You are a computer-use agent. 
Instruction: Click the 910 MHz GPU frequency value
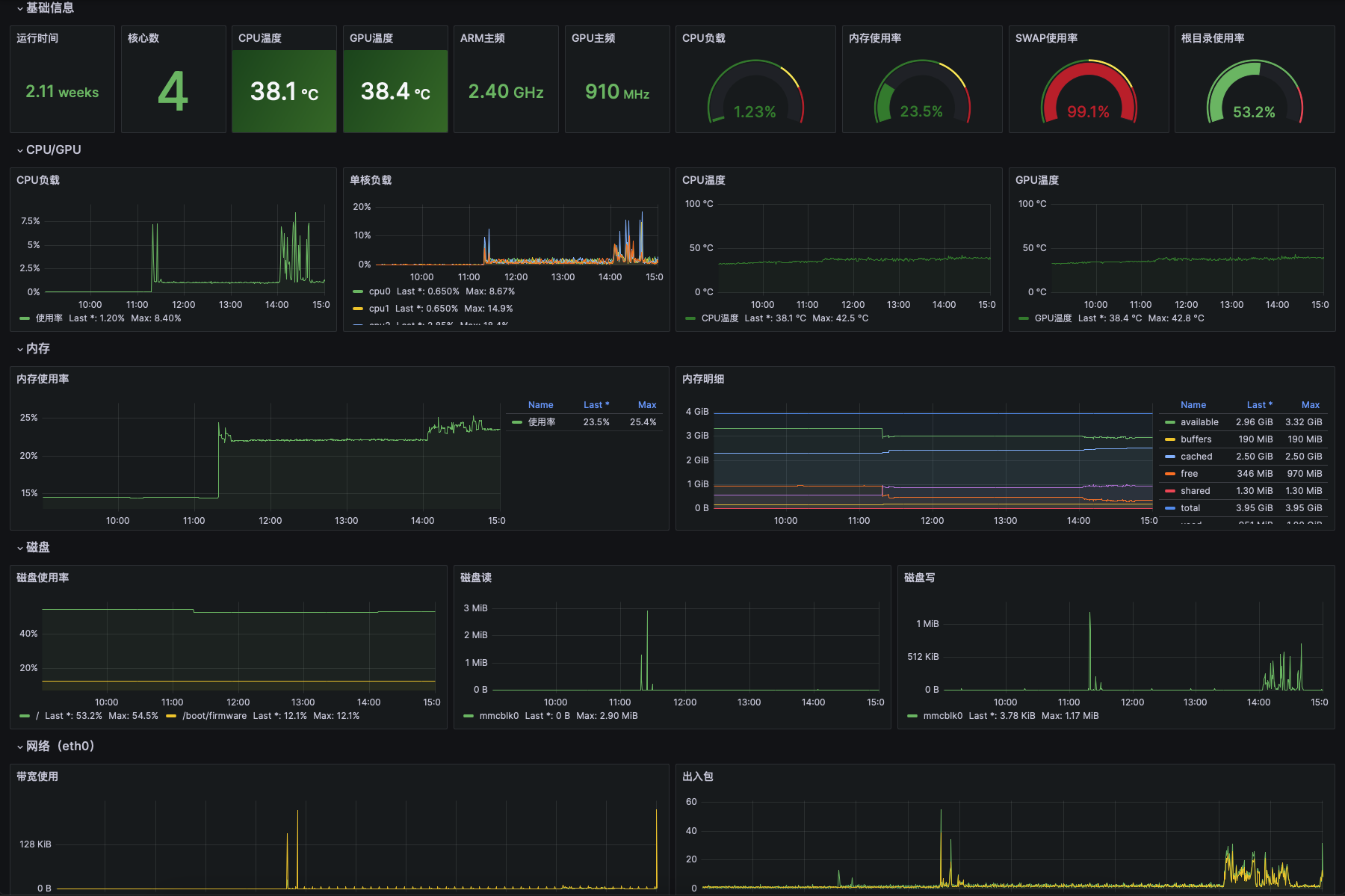(617, 92)
